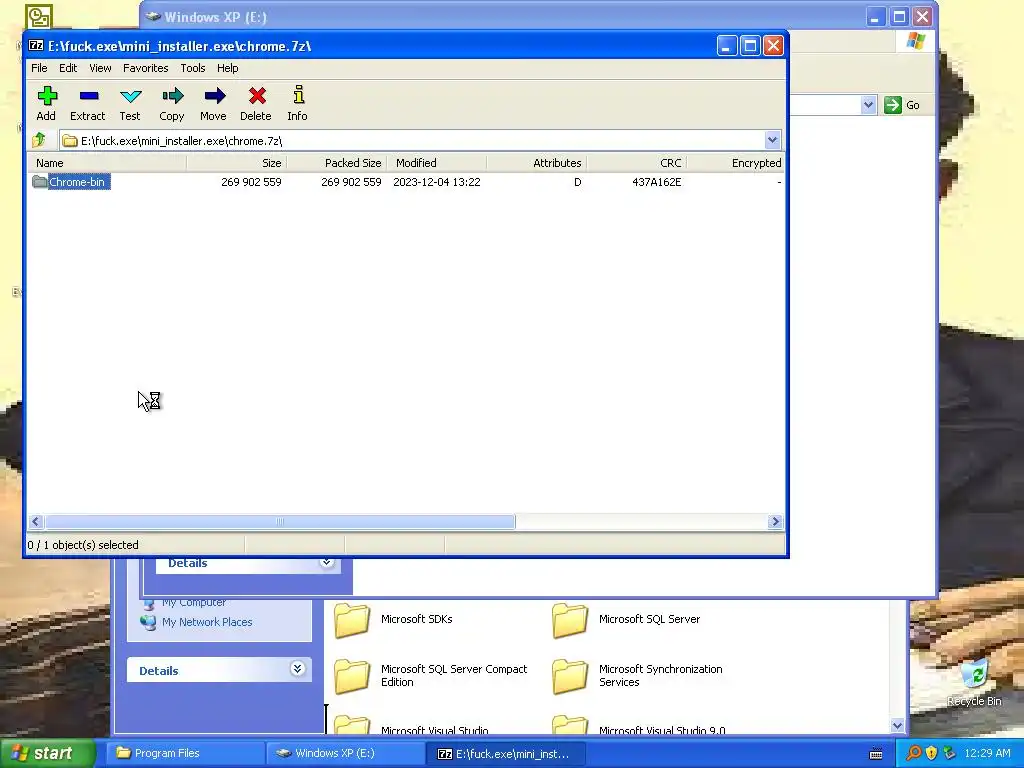Open the View menu
This screenshot has height=768, width=1024.
100,68
